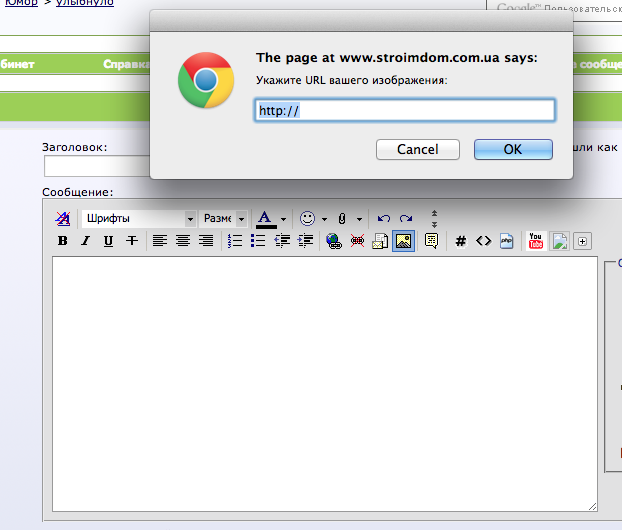Insert a YouTube video
This screenshot has width=622, height=530.
tap(536, 241)
